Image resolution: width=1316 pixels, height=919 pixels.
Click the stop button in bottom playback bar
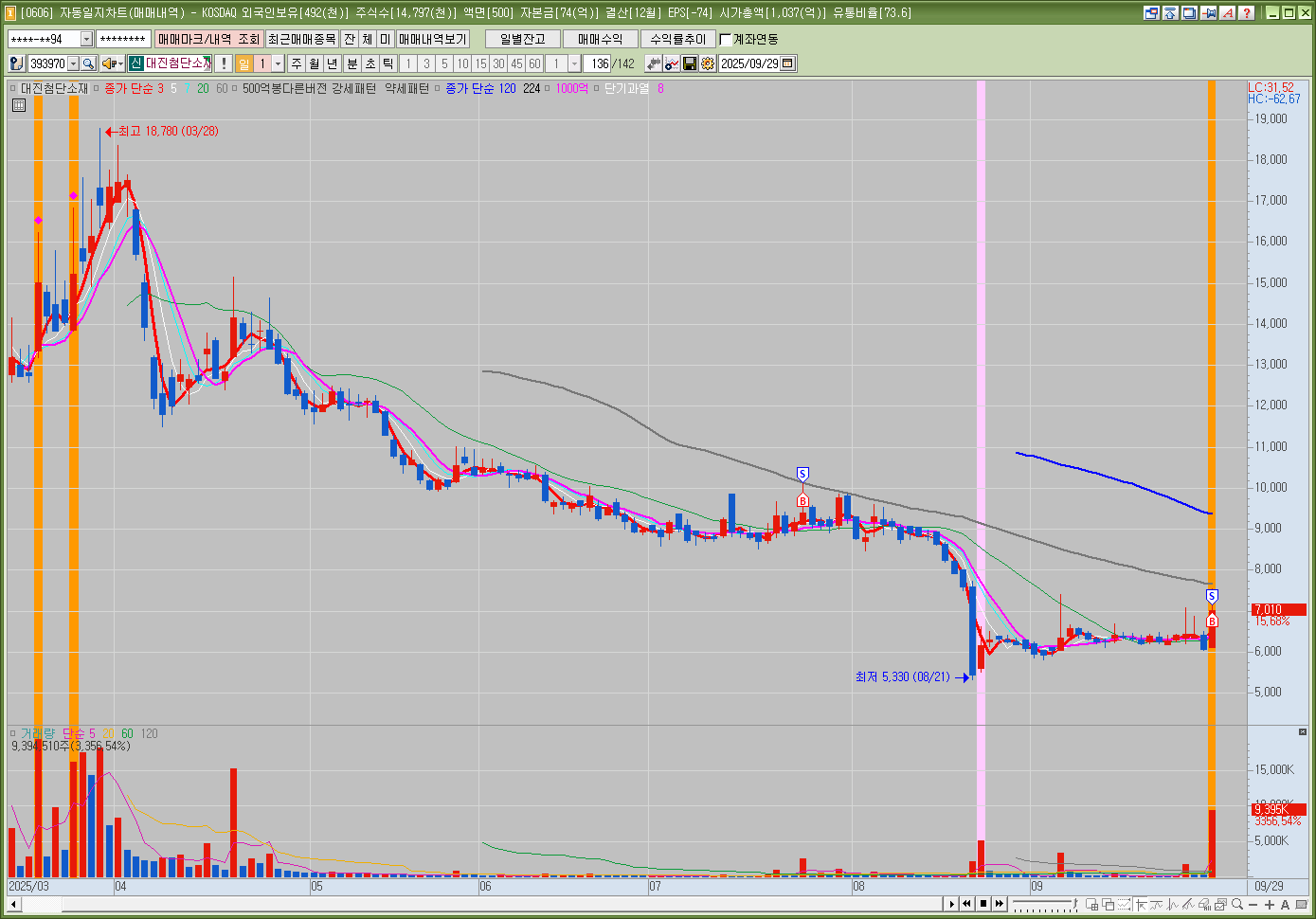pos(983,904)
